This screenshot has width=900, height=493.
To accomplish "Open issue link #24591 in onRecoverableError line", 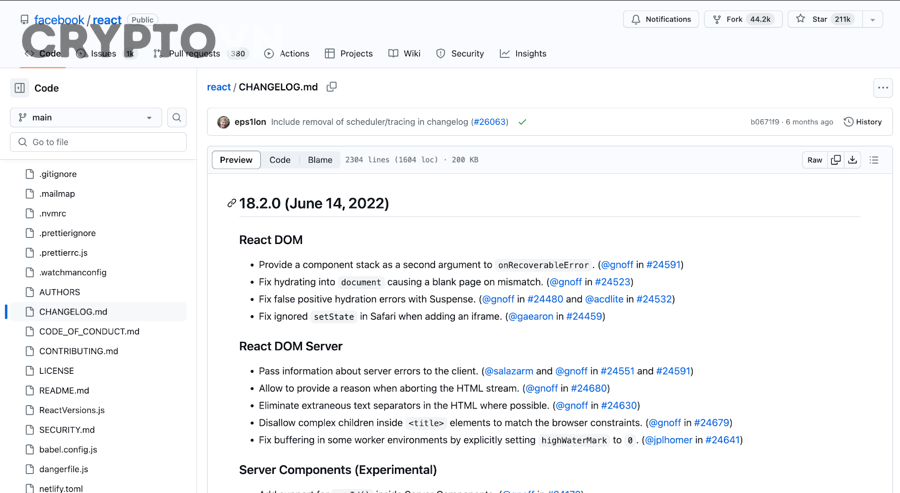I will point(663,265).
